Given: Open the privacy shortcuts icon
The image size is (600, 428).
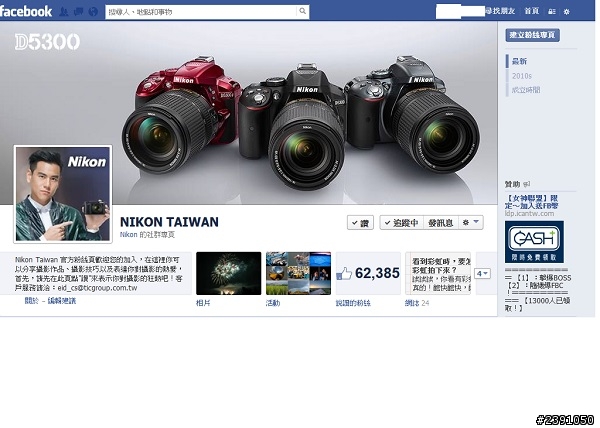Looking at the screenshot, I should 552,12.
